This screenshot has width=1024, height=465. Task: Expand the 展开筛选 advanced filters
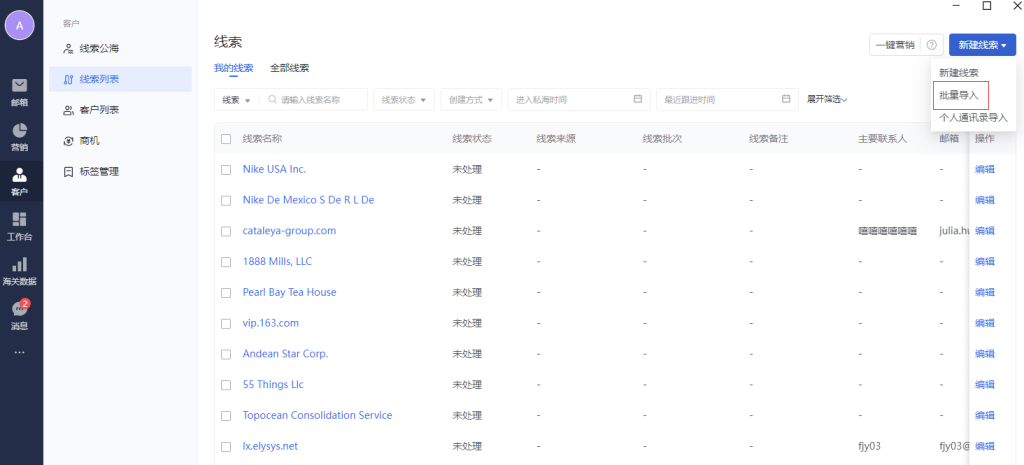click(827, 100)
